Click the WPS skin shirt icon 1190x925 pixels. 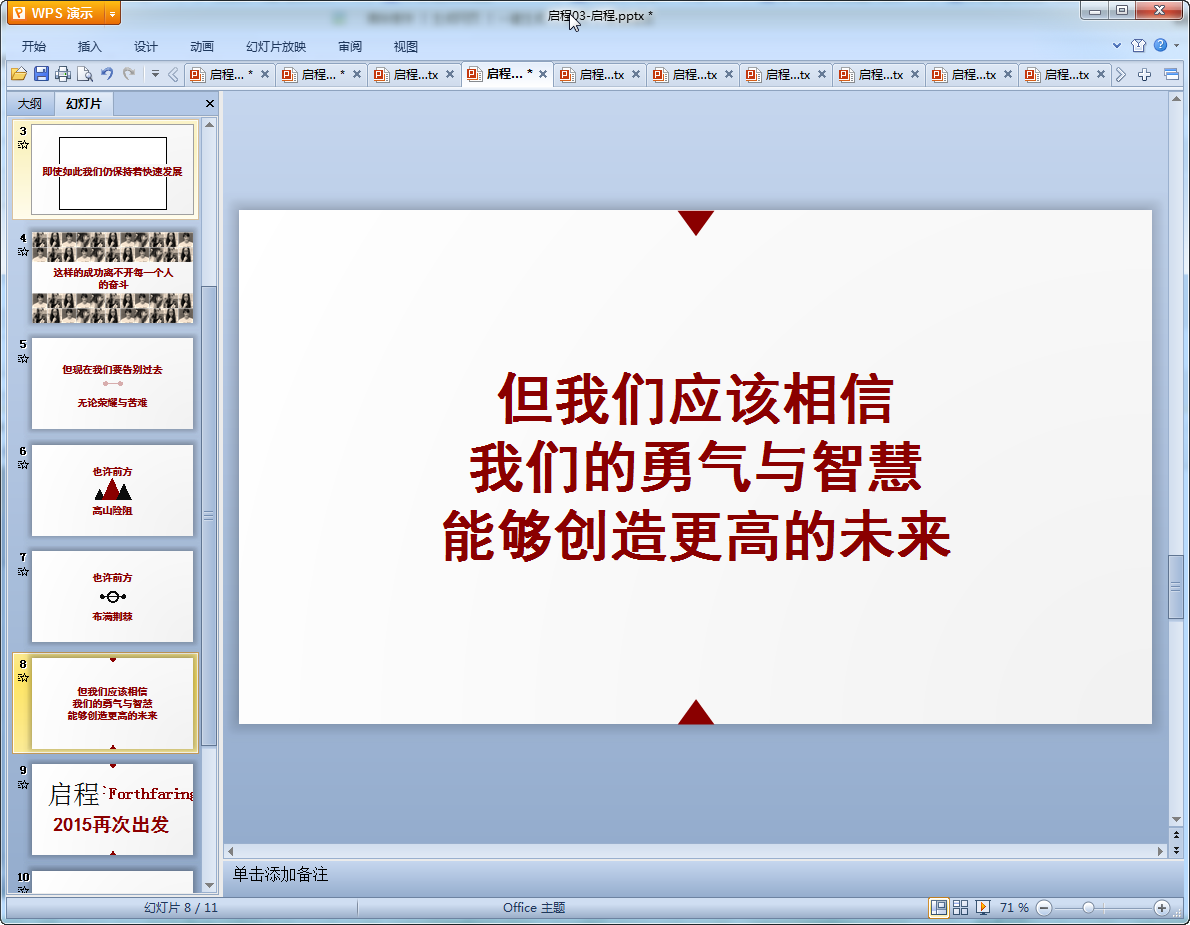[1138, 46]
